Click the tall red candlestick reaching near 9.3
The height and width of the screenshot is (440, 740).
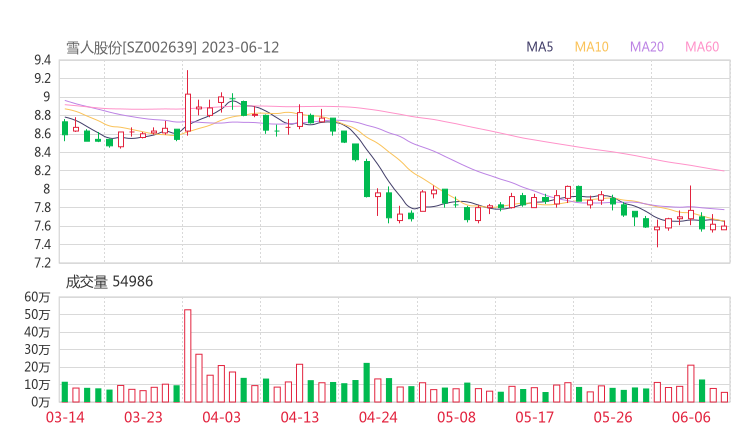click(x=188, y=103)
